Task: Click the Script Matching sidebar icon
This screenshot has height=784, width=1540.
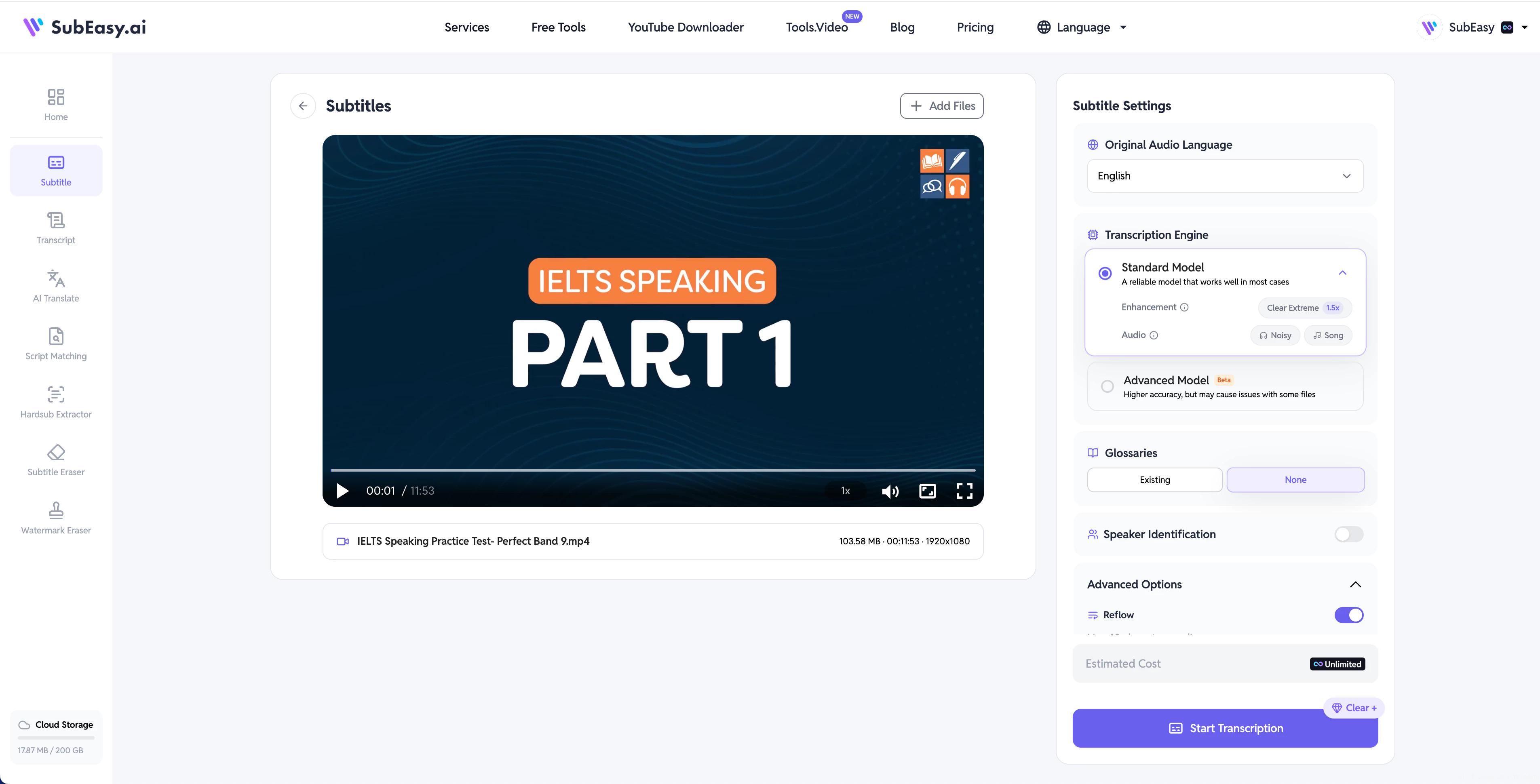Action: click(56, 336)
